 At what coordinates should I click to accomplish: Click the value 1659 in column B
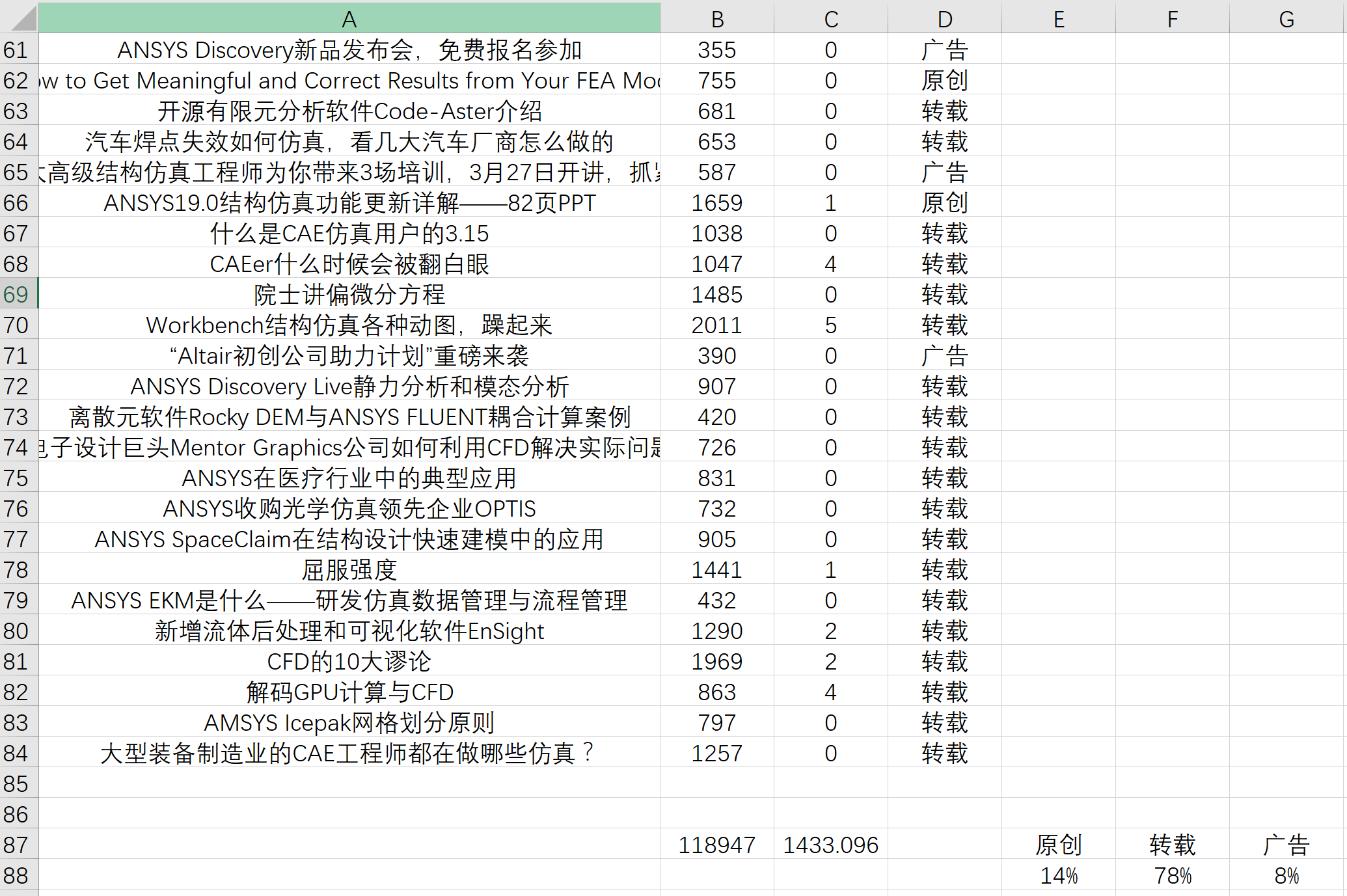coord(717,203)
